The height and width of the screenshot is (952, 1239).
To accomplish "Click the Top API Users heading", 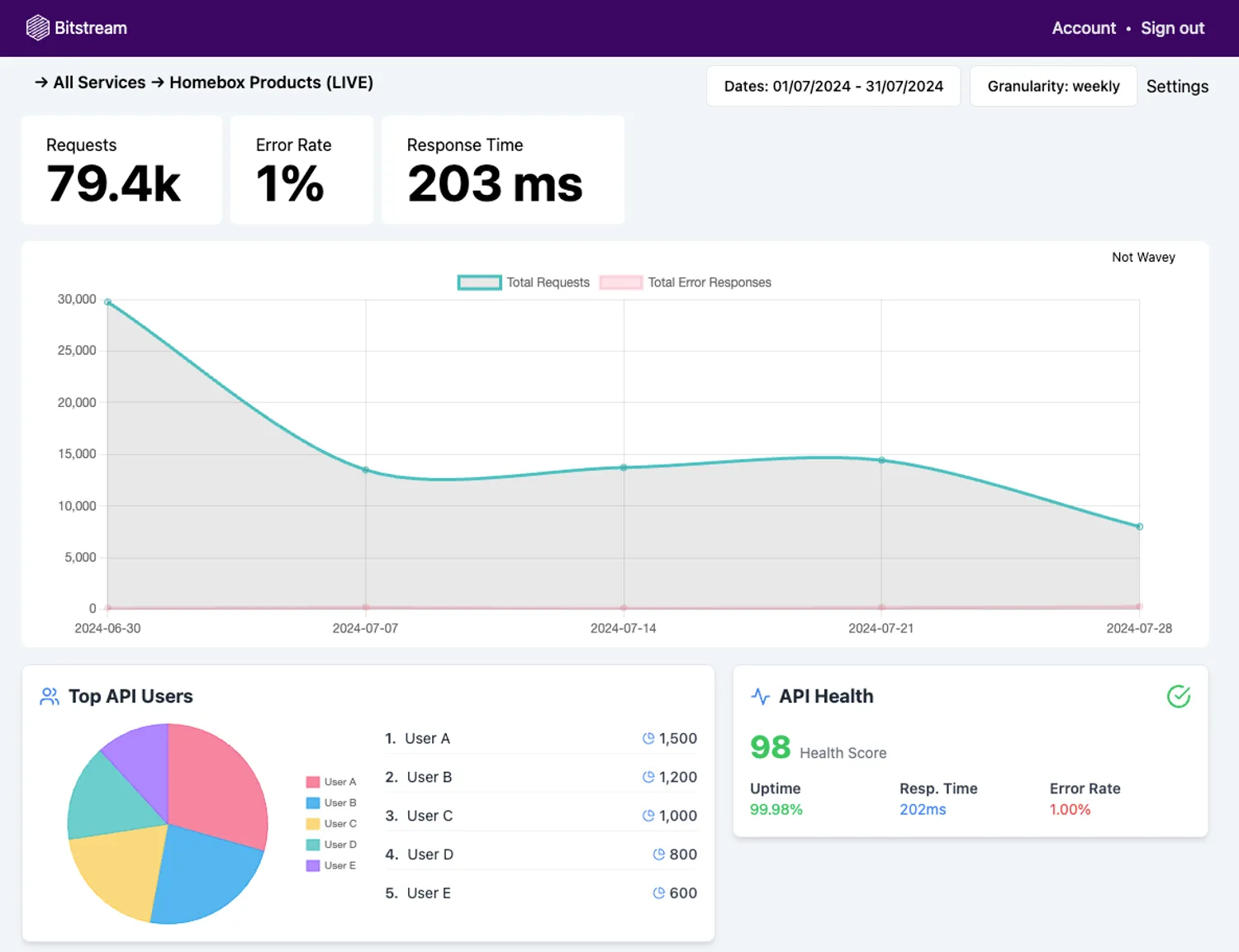I will 131,697.
